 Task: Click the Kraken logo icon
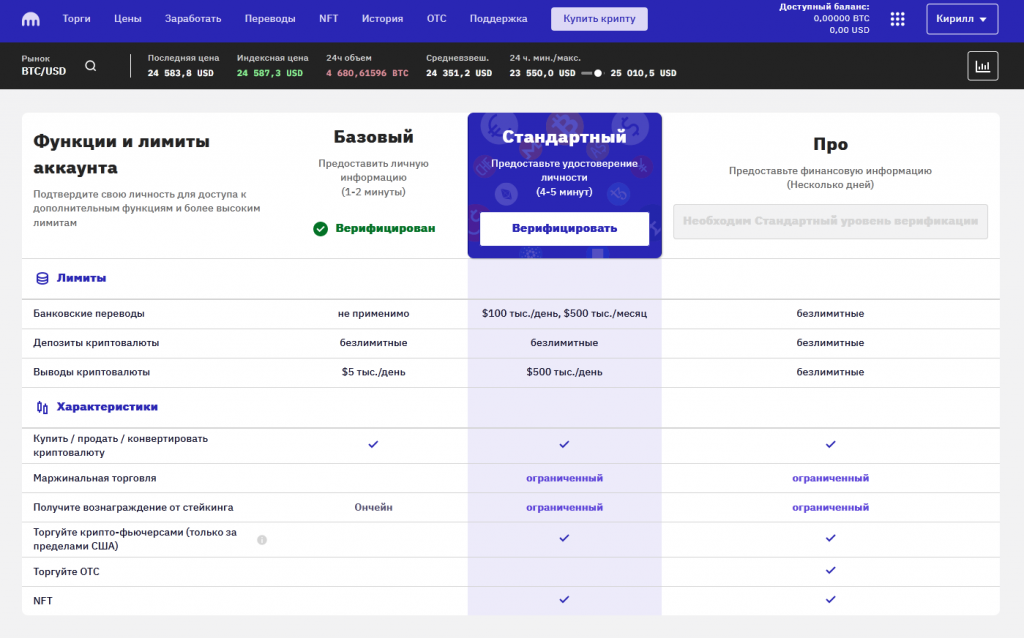click(30, 19)
